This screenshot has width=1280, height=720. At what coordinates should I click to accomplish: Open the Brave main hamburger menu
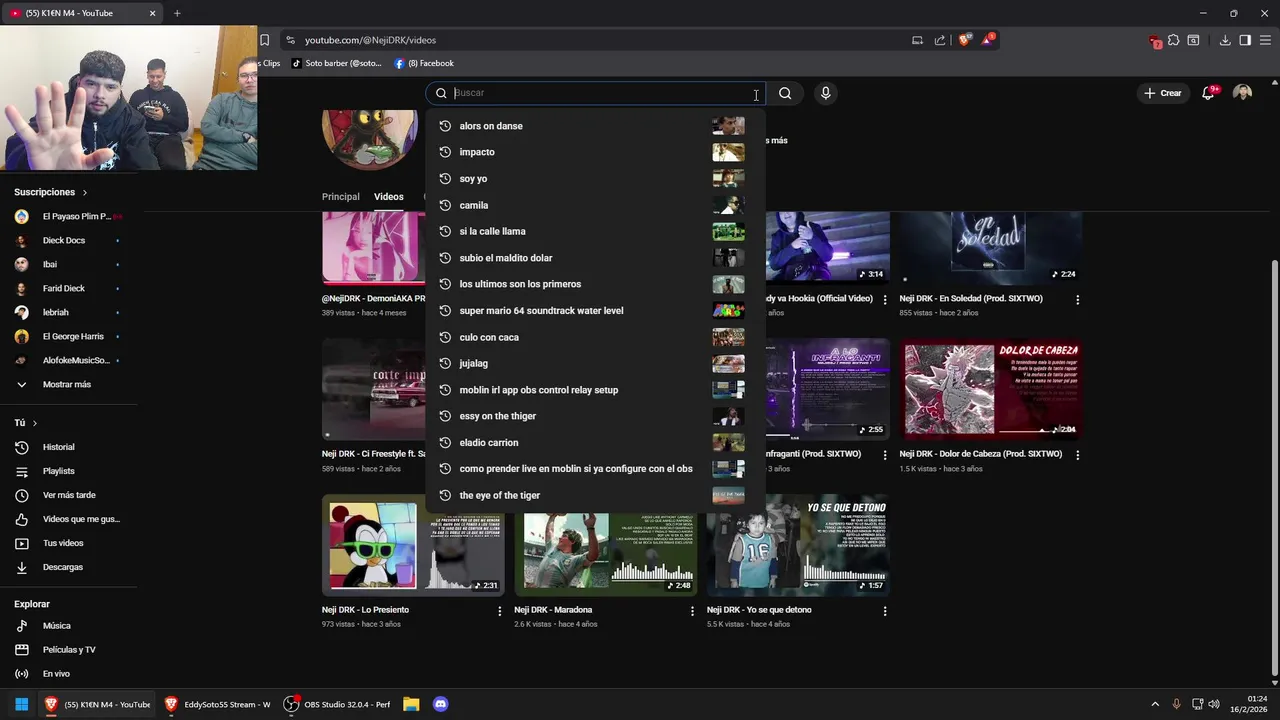(x=1265, y=40)
